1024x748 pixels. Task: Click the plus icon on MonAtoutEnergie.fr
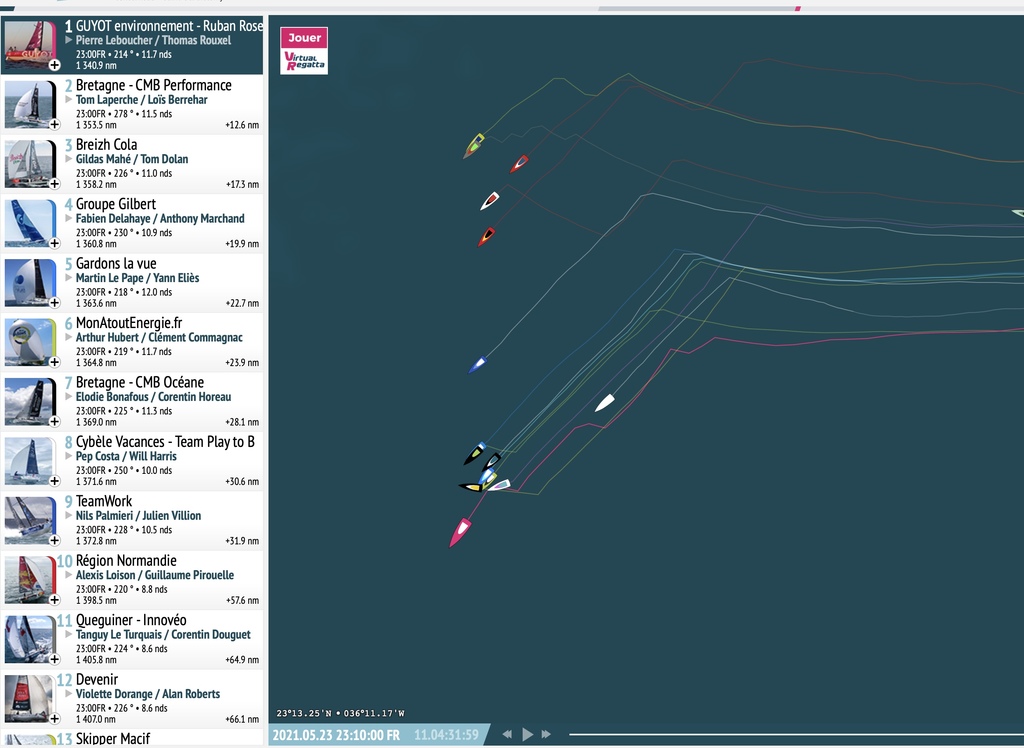[54, 362]
